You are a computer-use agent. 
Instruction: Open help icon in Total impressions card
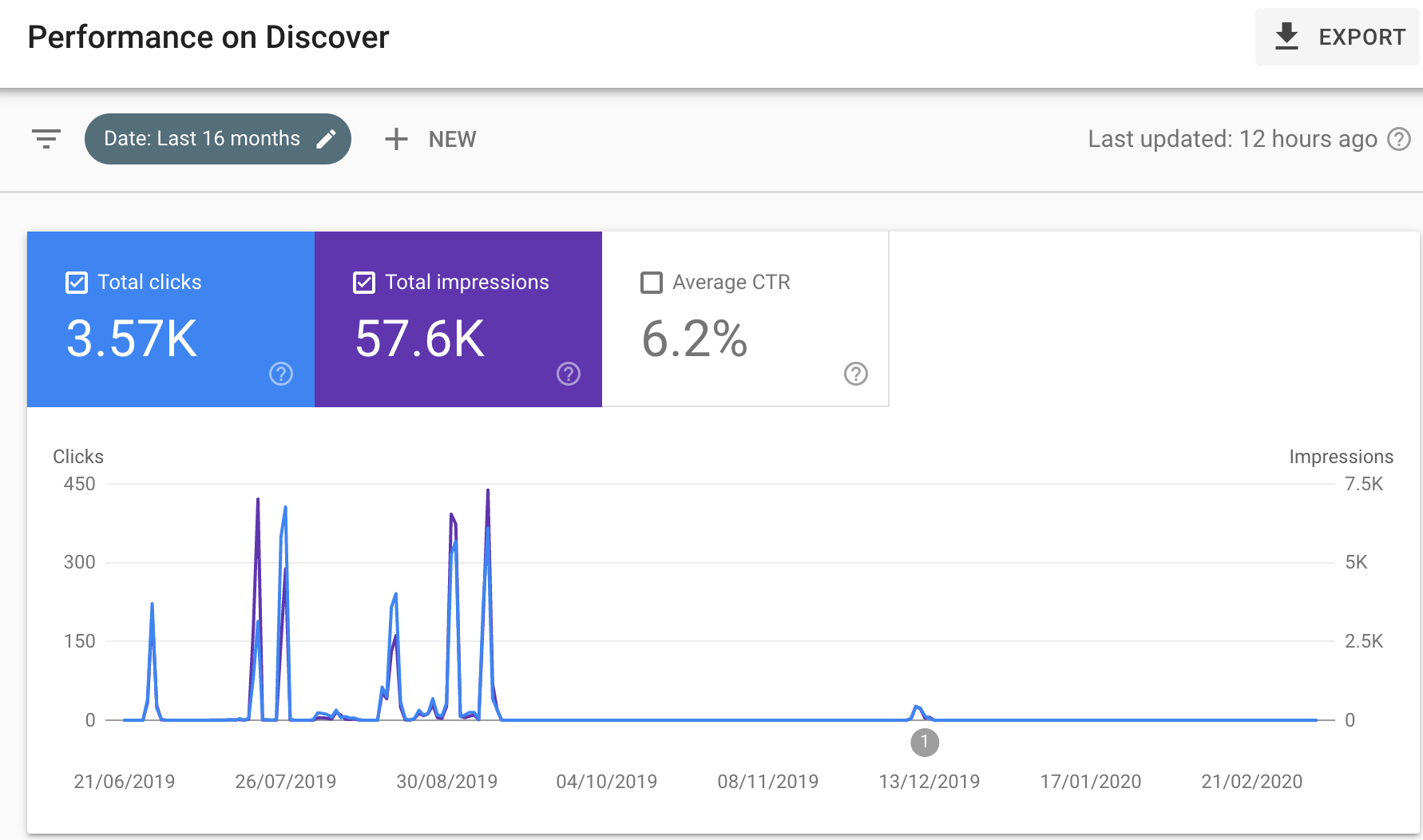569,374
